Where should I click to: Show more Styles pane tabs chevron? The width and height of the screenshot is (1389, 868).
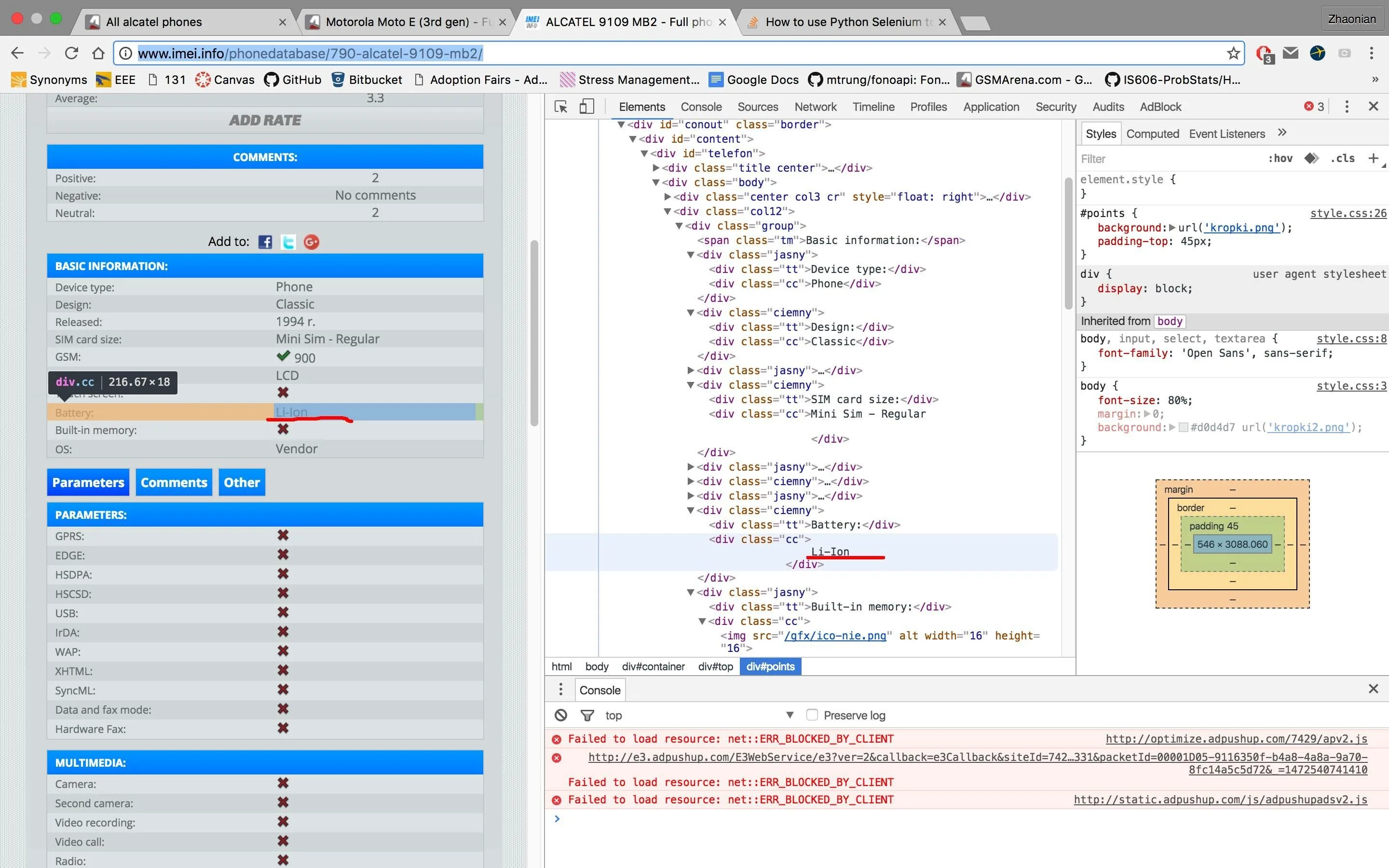1282,133
